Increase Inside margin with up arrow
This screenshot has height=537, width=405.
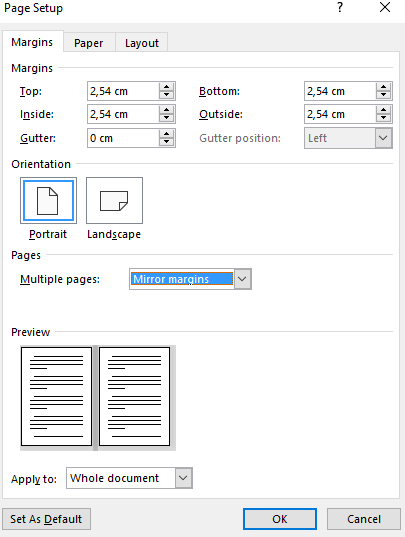point(167,110)
